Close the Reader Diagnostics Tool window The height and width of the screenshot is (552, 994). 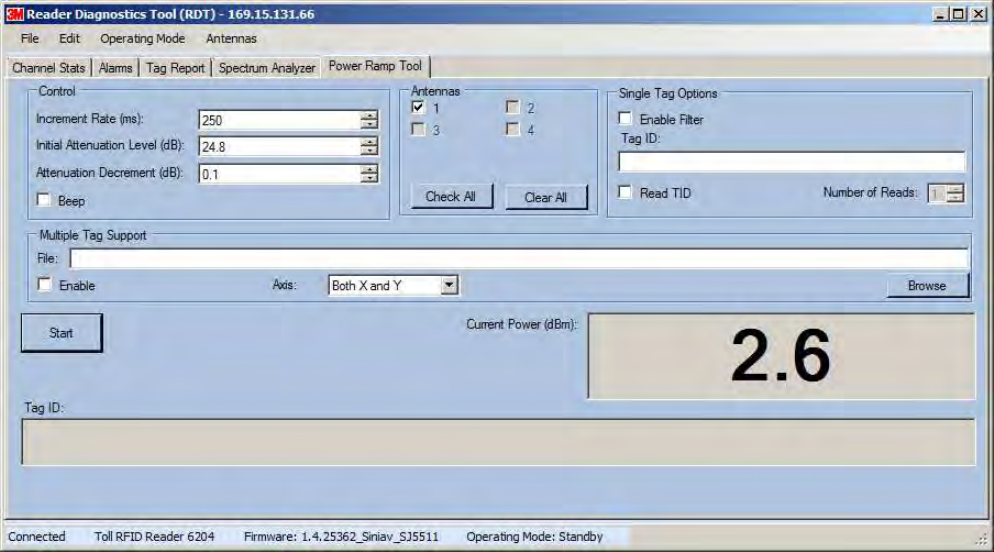[x=978, y=14]
